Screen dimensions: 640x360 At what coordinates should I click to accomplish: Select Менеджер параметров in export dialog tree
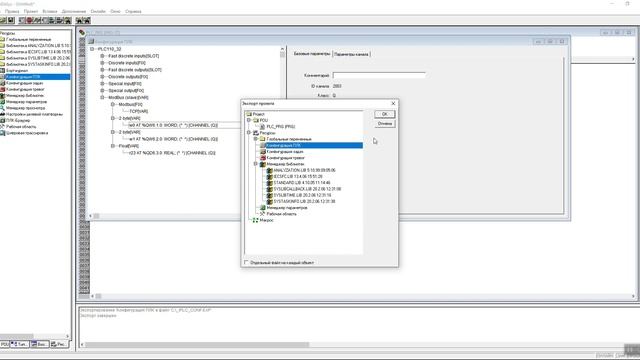287,208
